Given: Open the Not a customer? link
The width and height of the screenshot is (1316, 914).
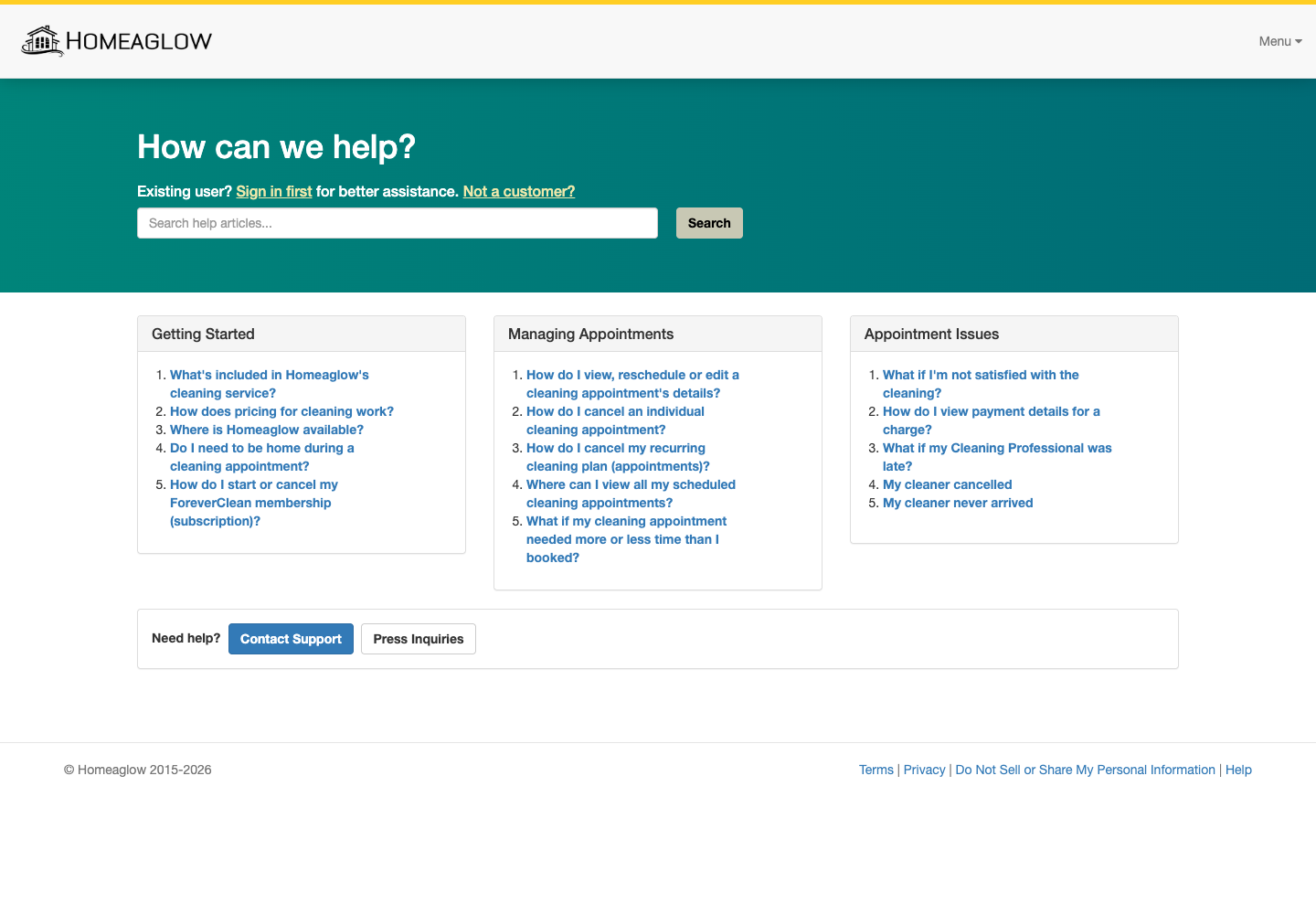Looking at the screenshot, I should [519, 191].
